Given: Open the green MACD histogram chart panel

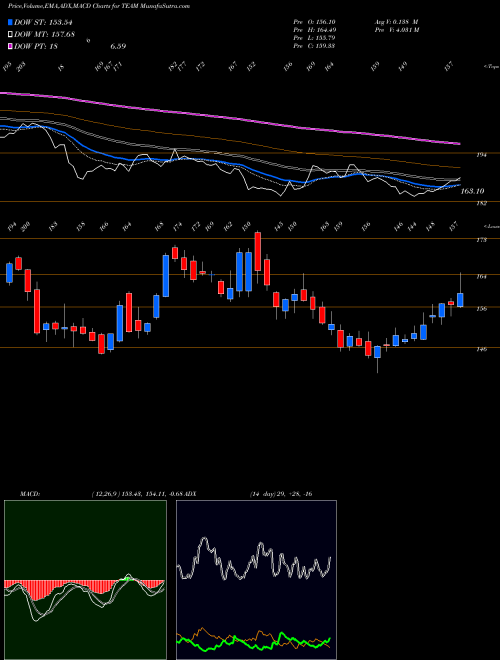Looking at the screenshot, I should tap(85, 580).
